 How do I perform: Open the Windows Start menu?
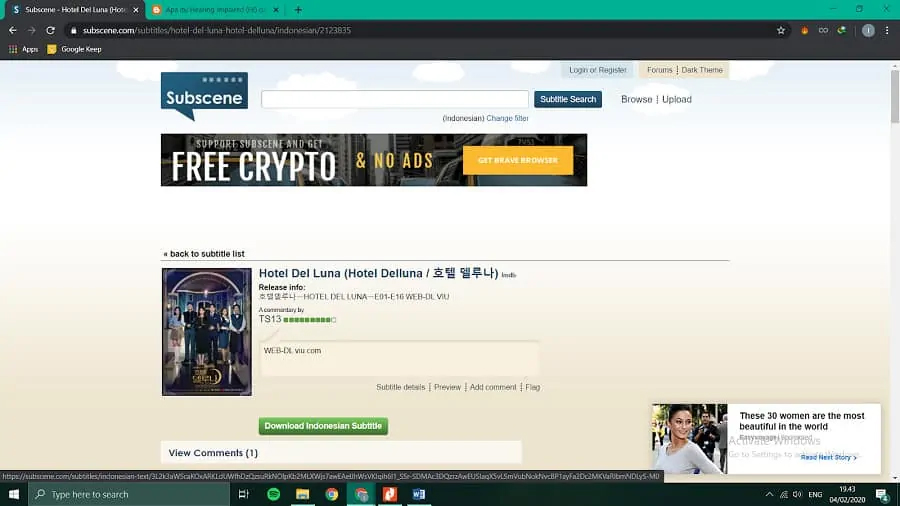(14, 494)
